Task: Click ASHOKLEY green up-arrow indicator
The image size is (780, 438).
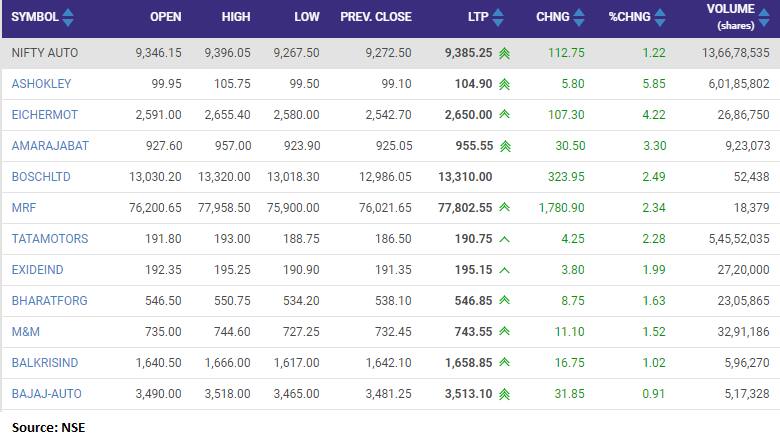Action: (504, 84)
